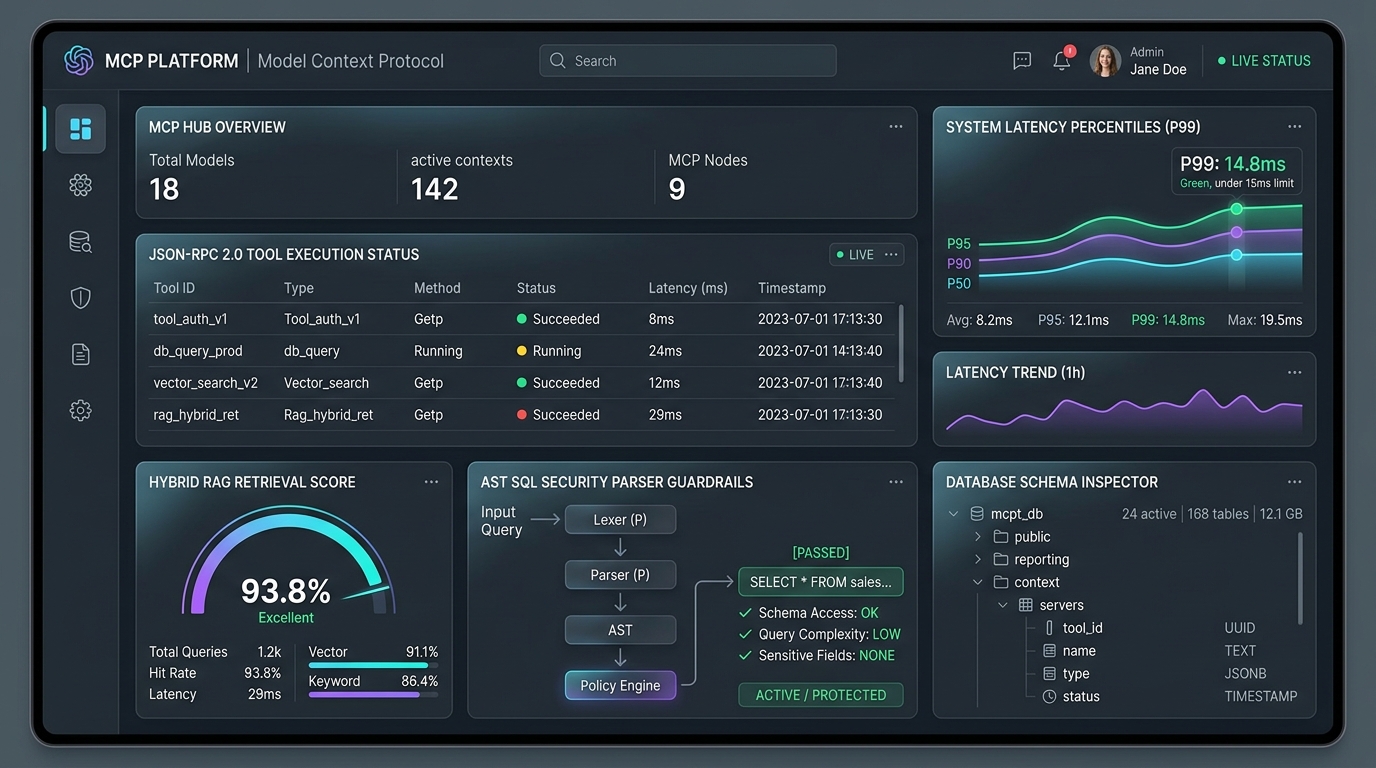Viewport: 1376px width, 768px height.
Task: Open the chat messages icon in the header
Action: tap(1022, 61)
